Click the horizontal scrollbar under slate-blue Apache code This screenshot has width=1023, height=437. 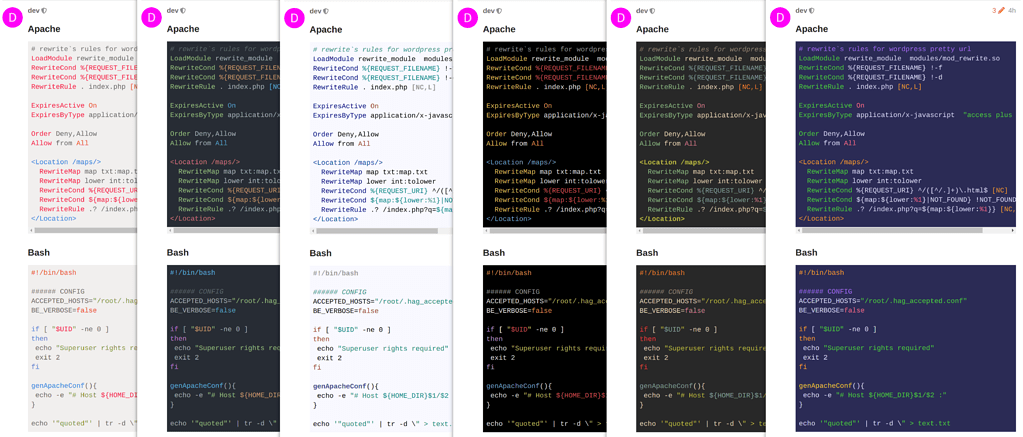(x=224, y=230)
